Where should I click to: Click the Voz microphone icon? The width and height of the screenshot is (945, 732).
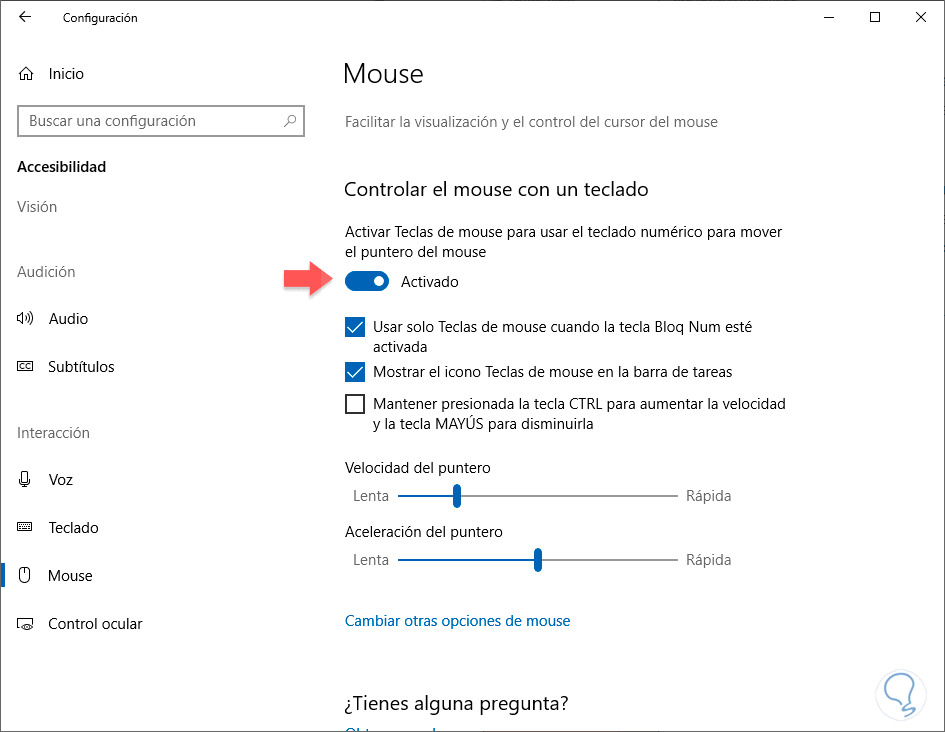tap(26, 480)
